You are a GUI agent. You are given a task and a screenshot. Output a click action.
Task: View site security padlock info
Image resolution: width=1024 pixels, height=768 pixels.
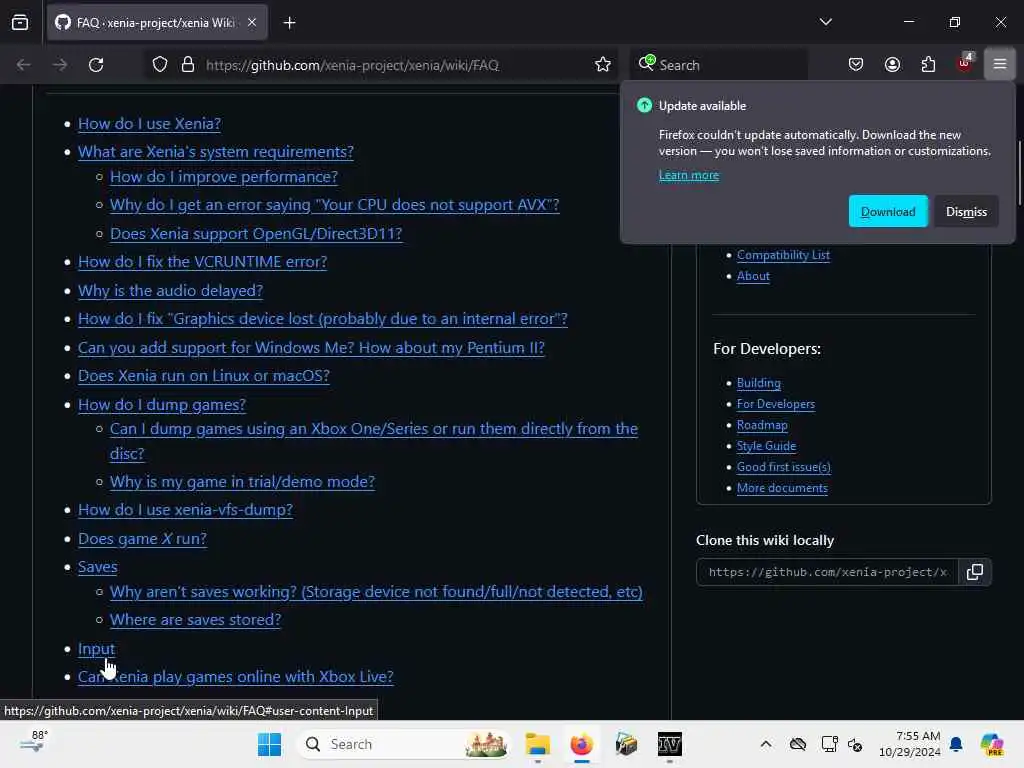(x=188, y=65)
